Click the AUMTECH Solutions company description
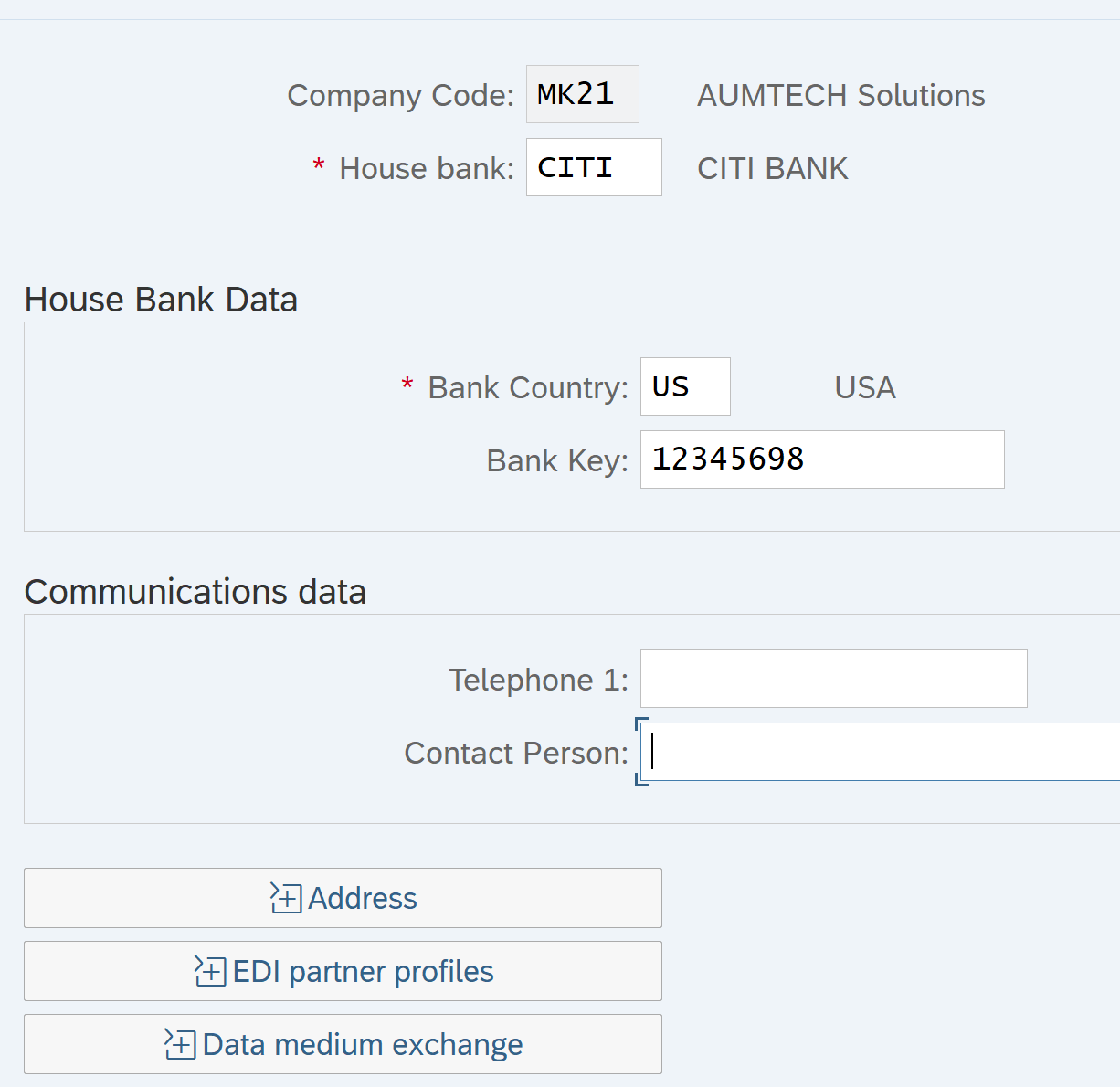 coord(840,95)
